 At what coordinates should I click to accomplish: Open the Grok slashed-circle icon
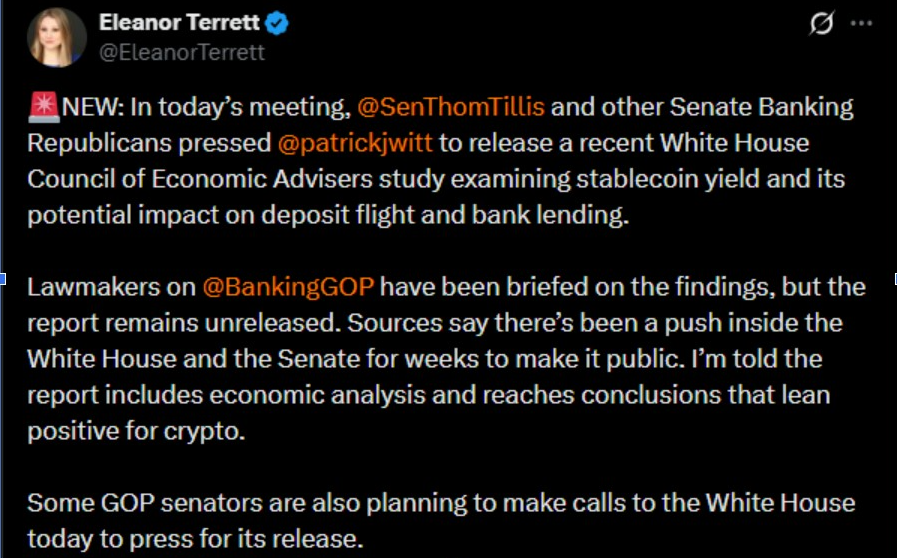coord(821,24)
